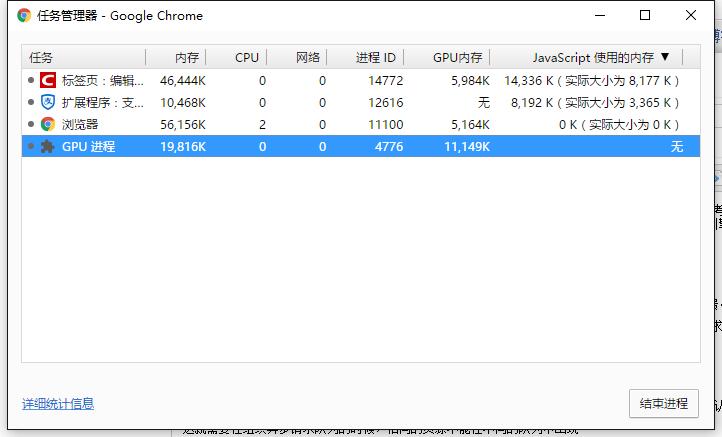Sort by 进程 ID column header
722x437 pixels.
click(376, 58)
